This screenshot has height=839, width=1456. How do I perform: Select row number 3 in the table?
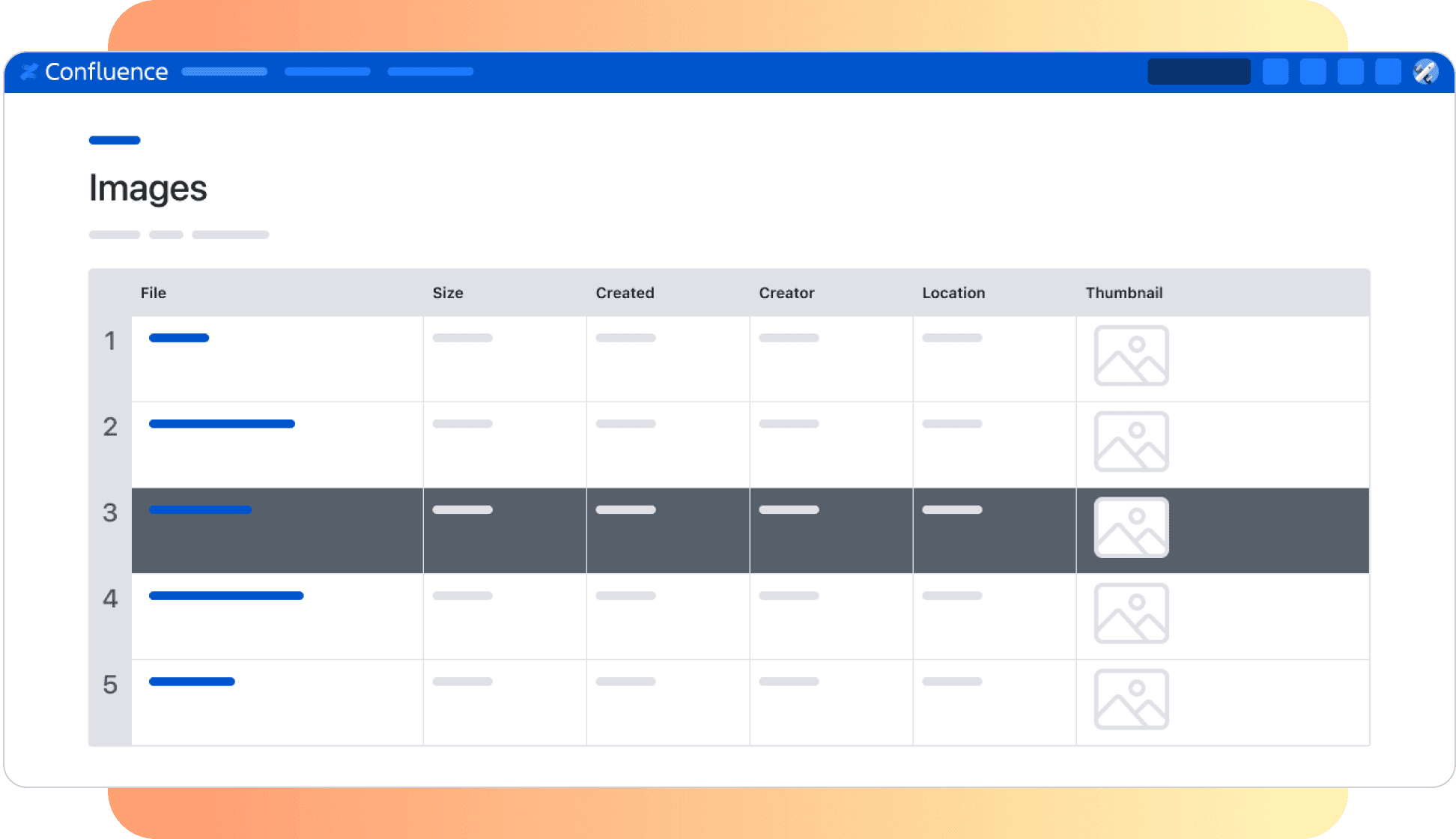click(x=110, y=513)
